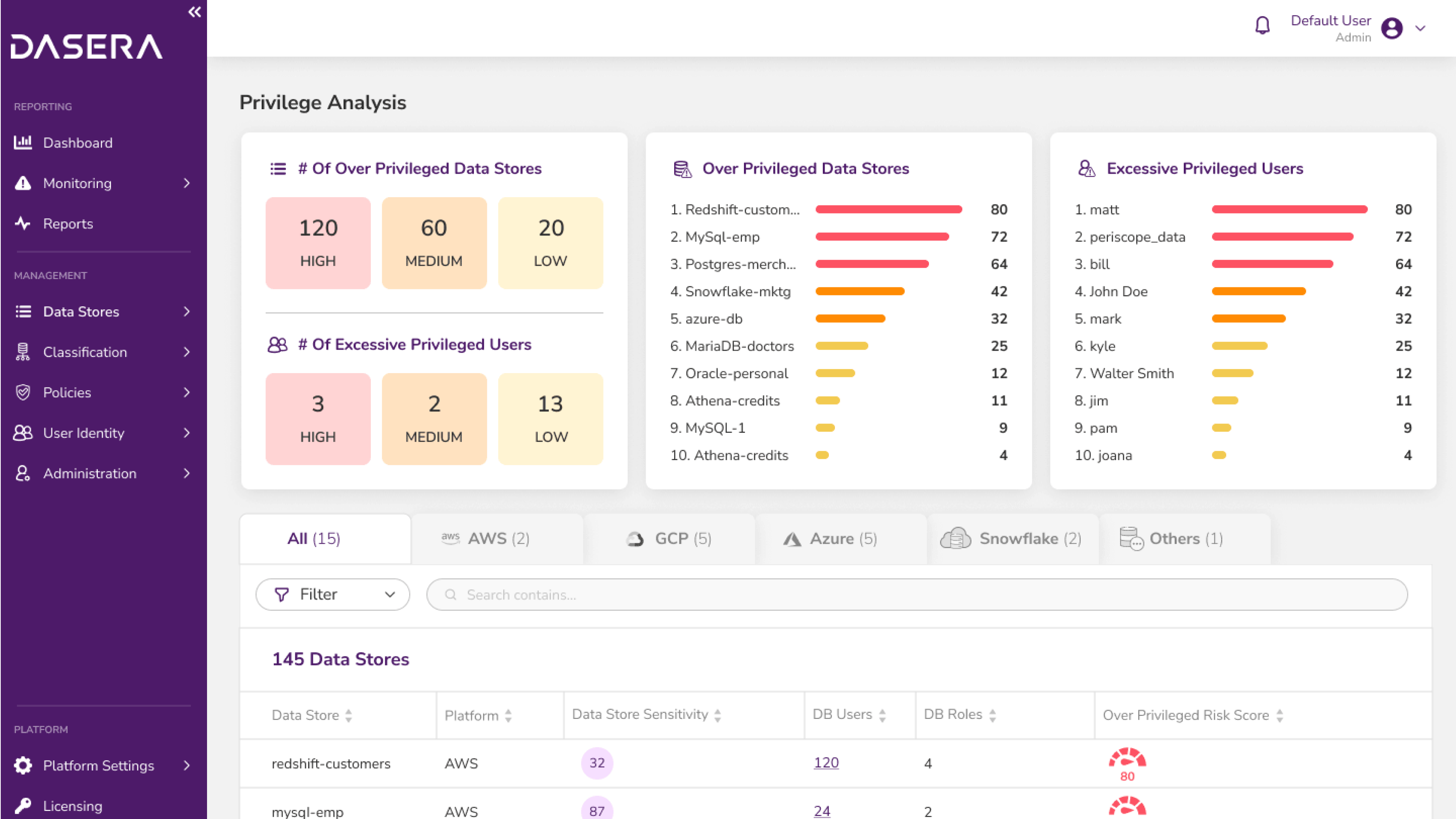Click the database warning icon on Over Privileged Data Stores

[683, 168]
